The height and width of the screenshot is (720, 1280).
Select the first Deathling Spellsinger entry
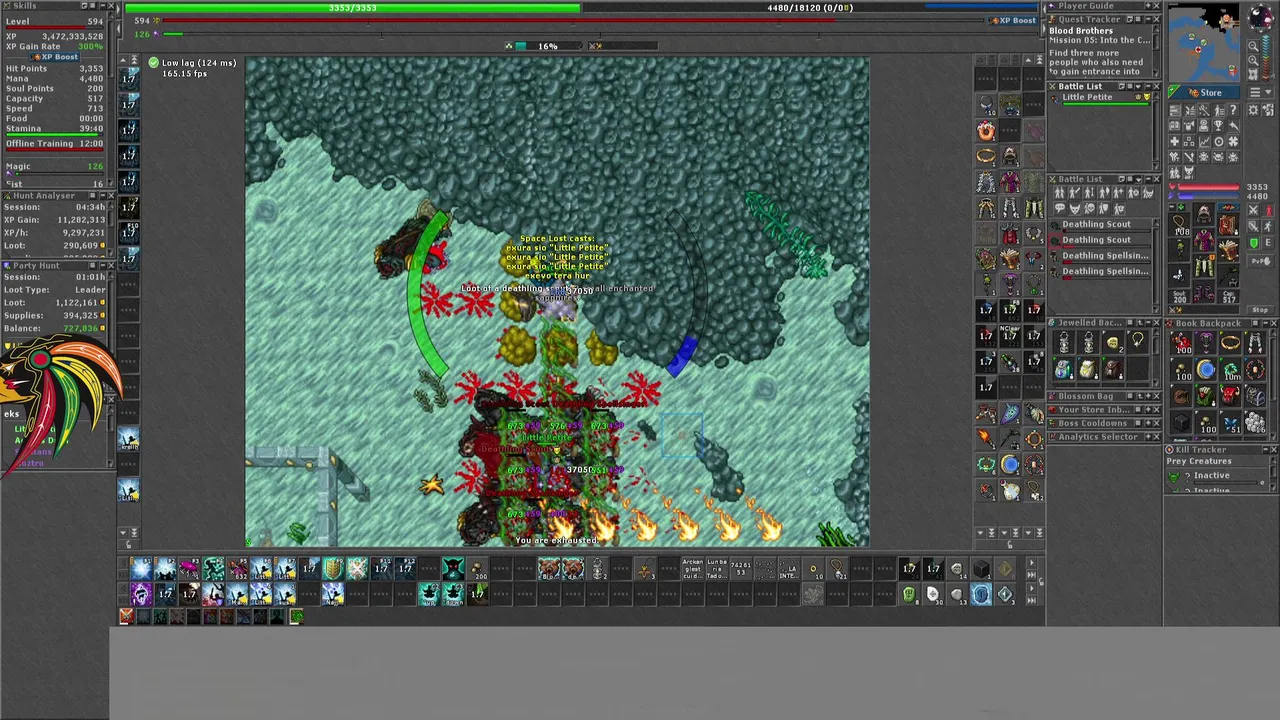1100,258
